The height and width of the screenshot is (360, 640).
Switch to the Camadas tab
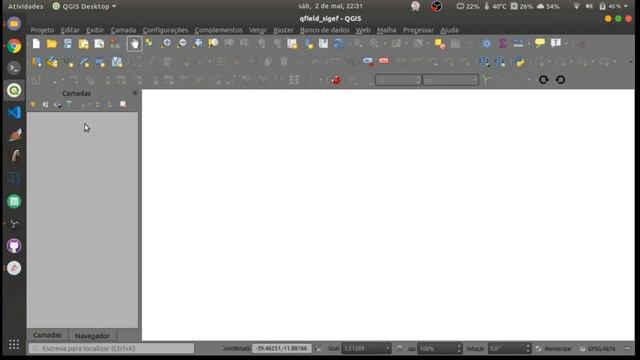click(47, 335)
